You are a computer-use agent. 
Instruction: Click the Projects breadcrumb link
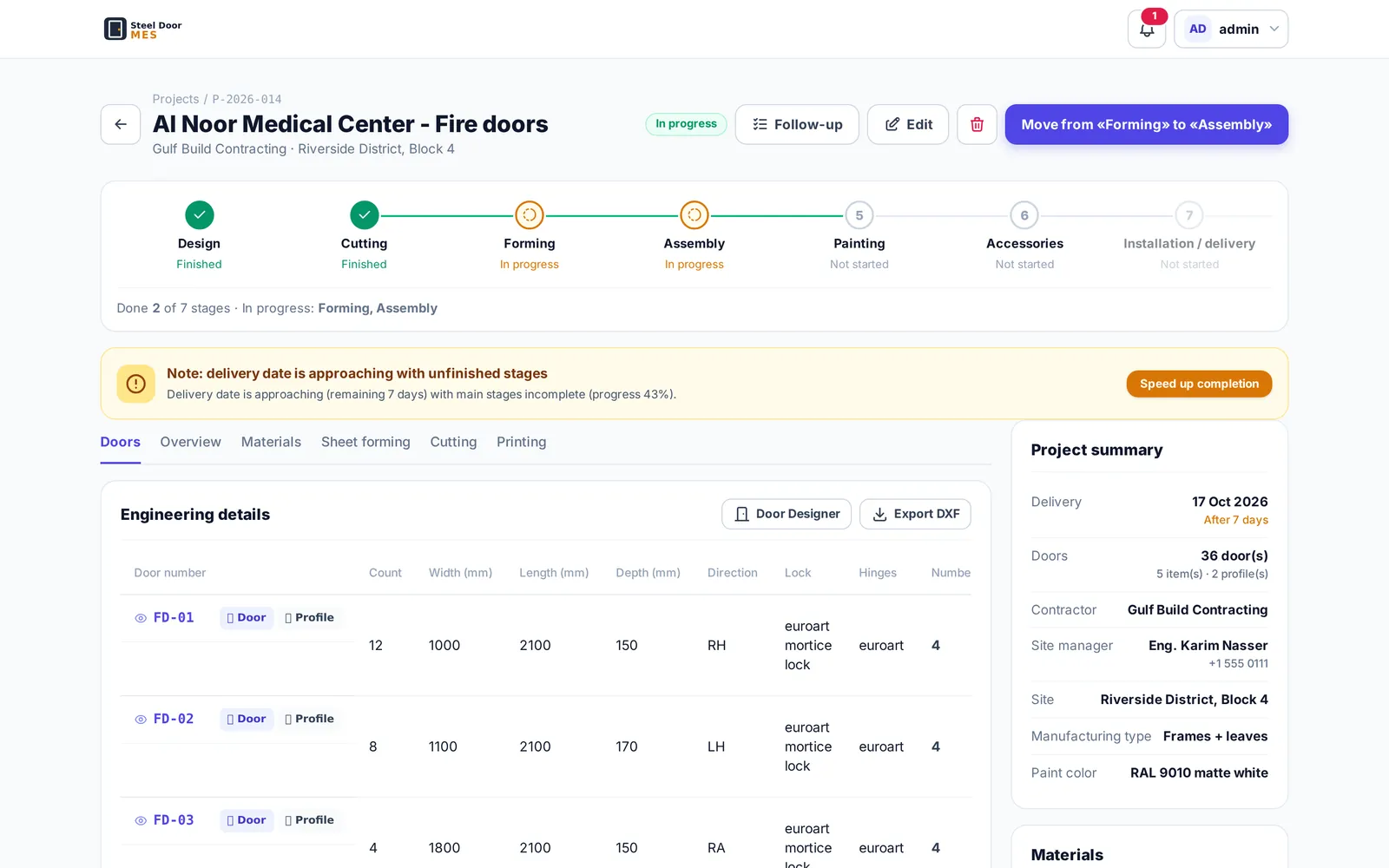175,99
